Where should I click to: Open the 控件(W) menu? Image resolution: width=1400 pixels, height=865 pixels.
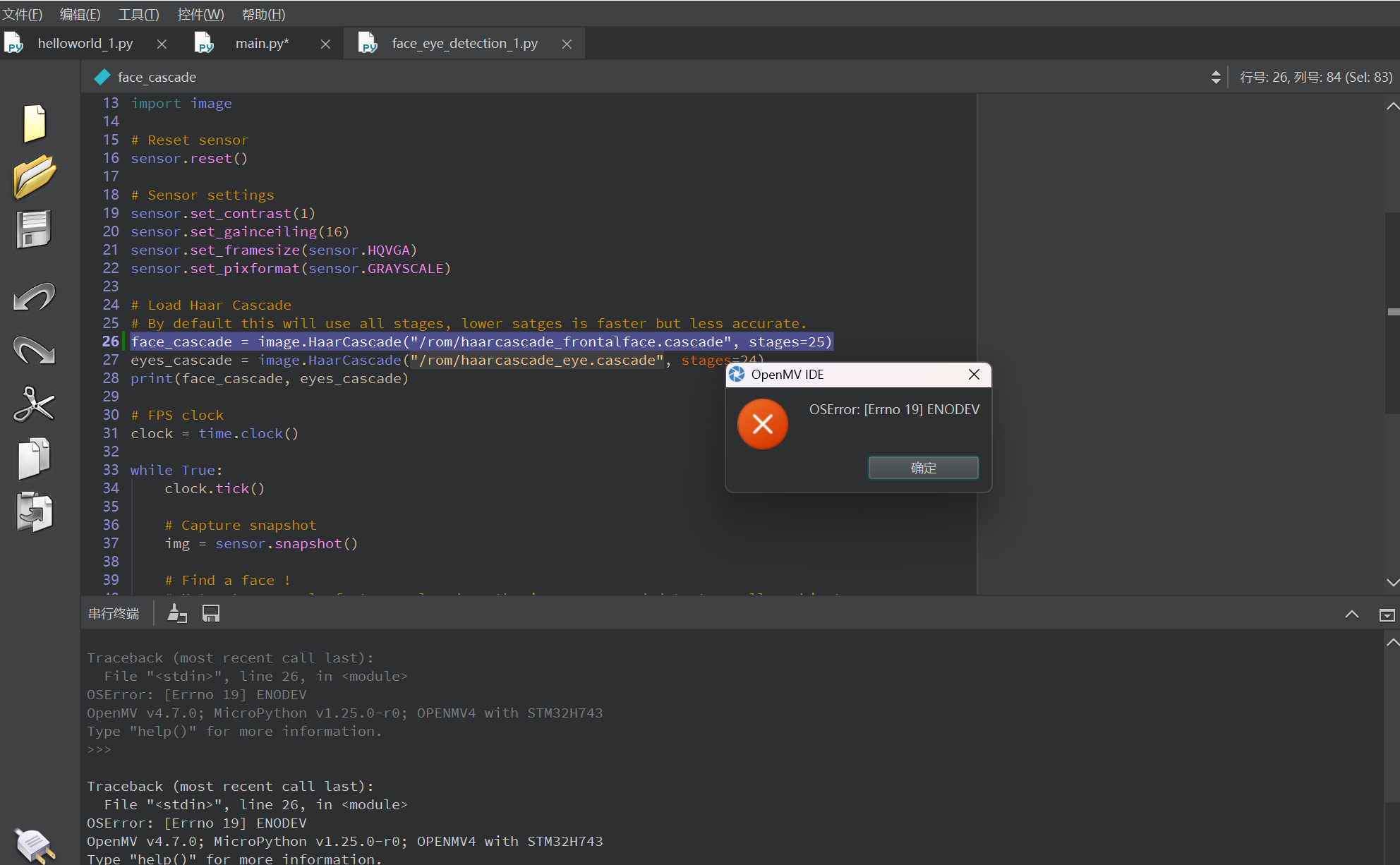click(x=200, y=14)
